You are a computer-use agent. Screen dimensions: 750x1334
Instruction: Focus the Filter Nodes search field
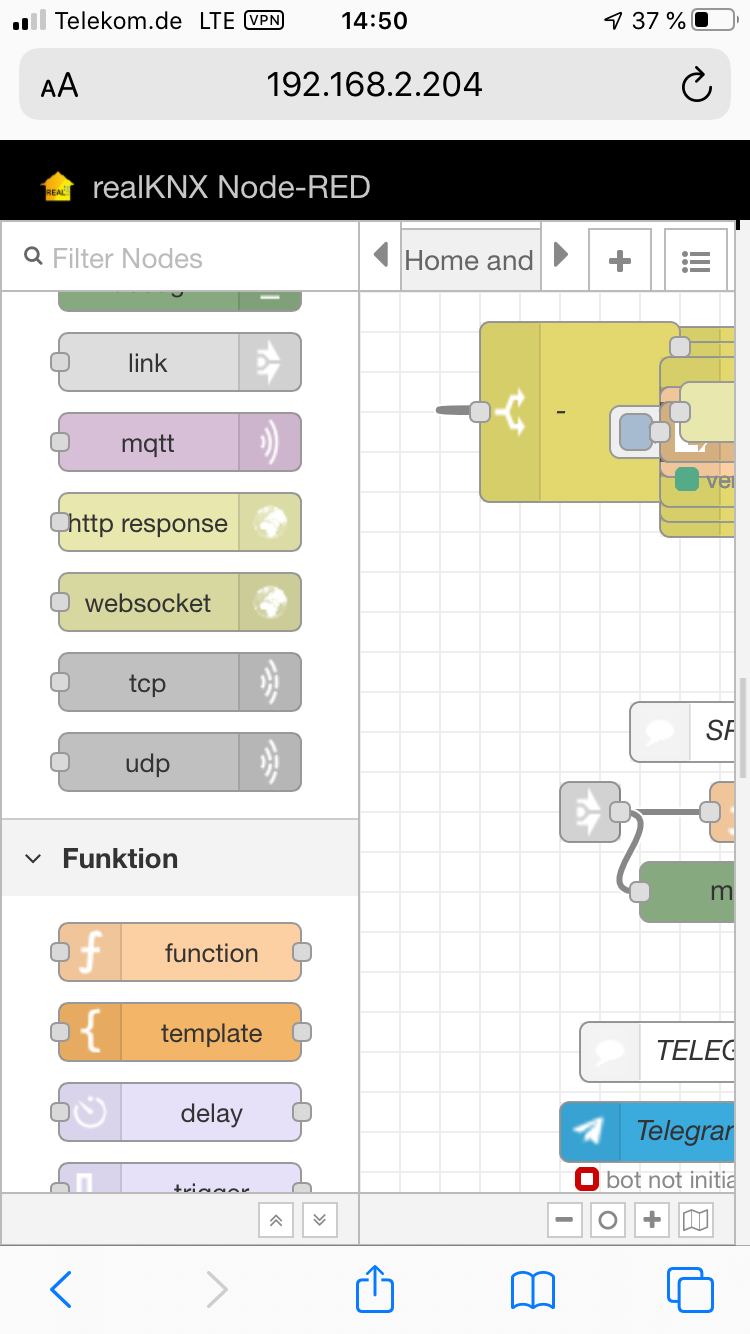point(180,258)
